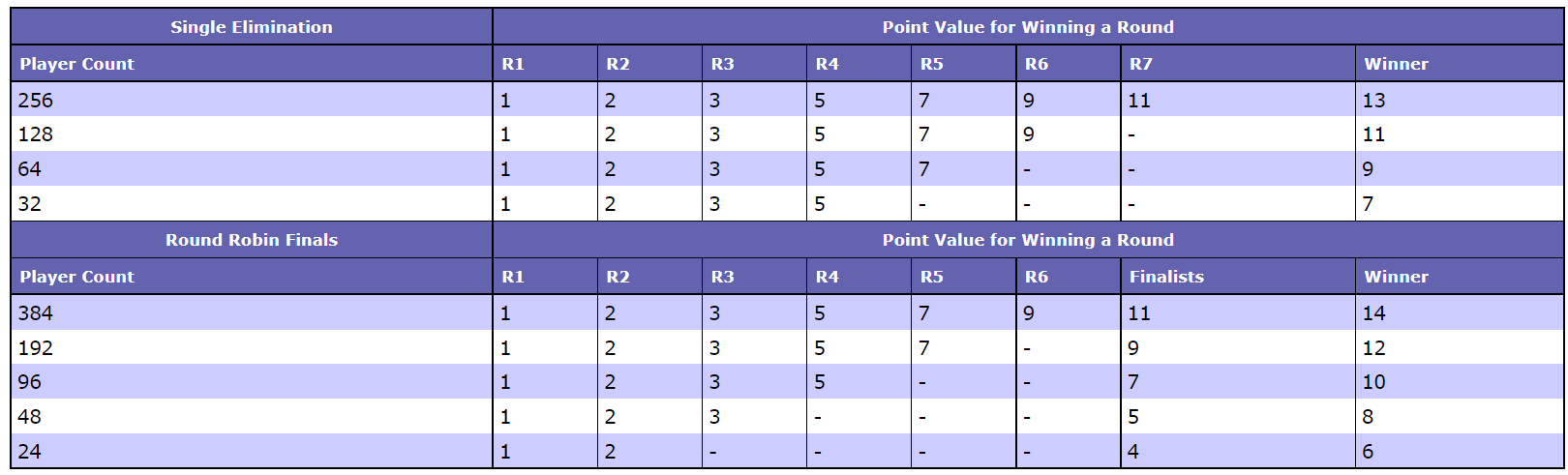Click winner value 10 in the 96 row
This screenshot has height=475, width=1568.
click(1373, 382)
